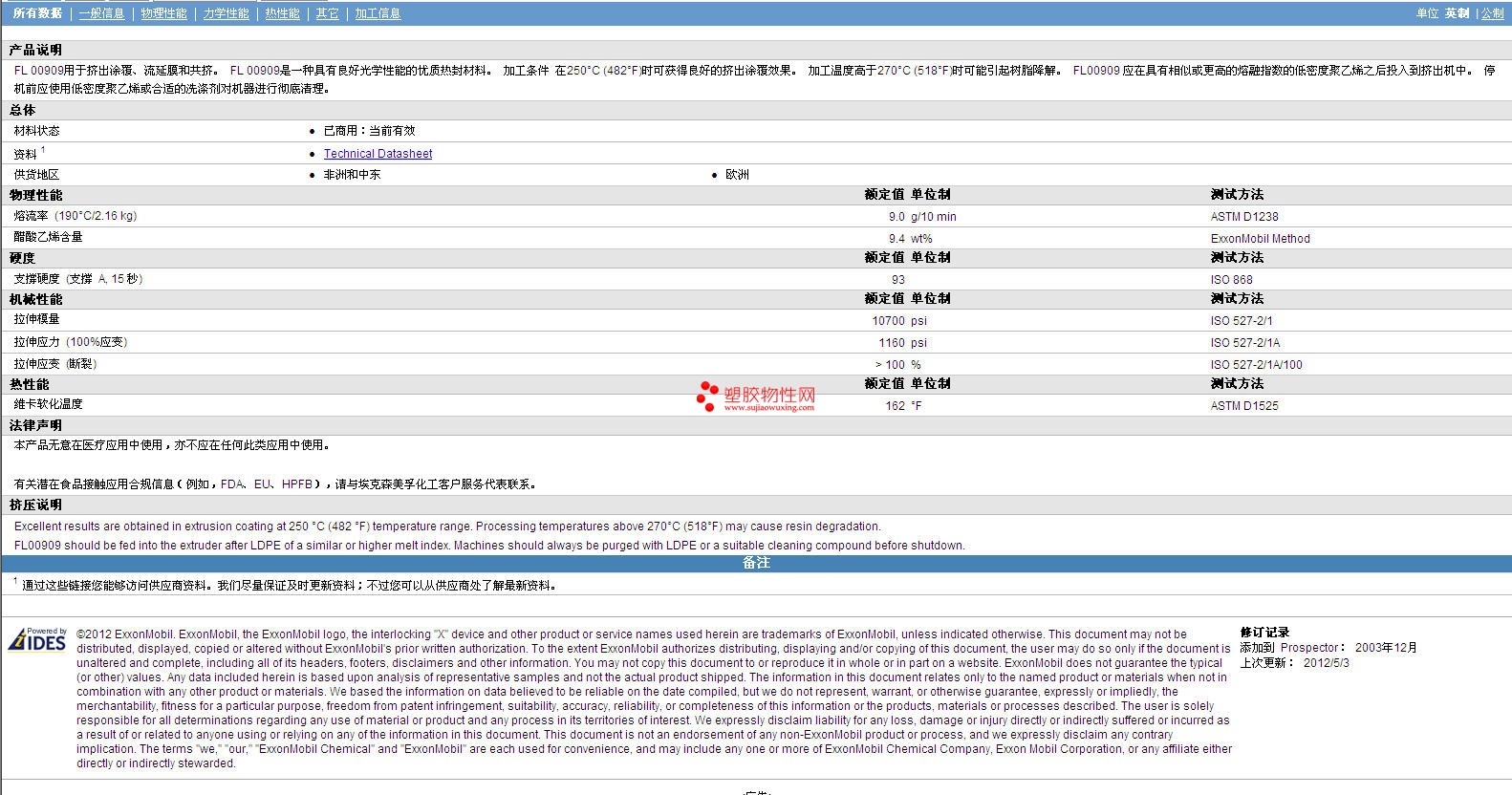Open the 其它 tab
The width and height of the screenshot is (1512, 795).
click(x=327, y=13)
